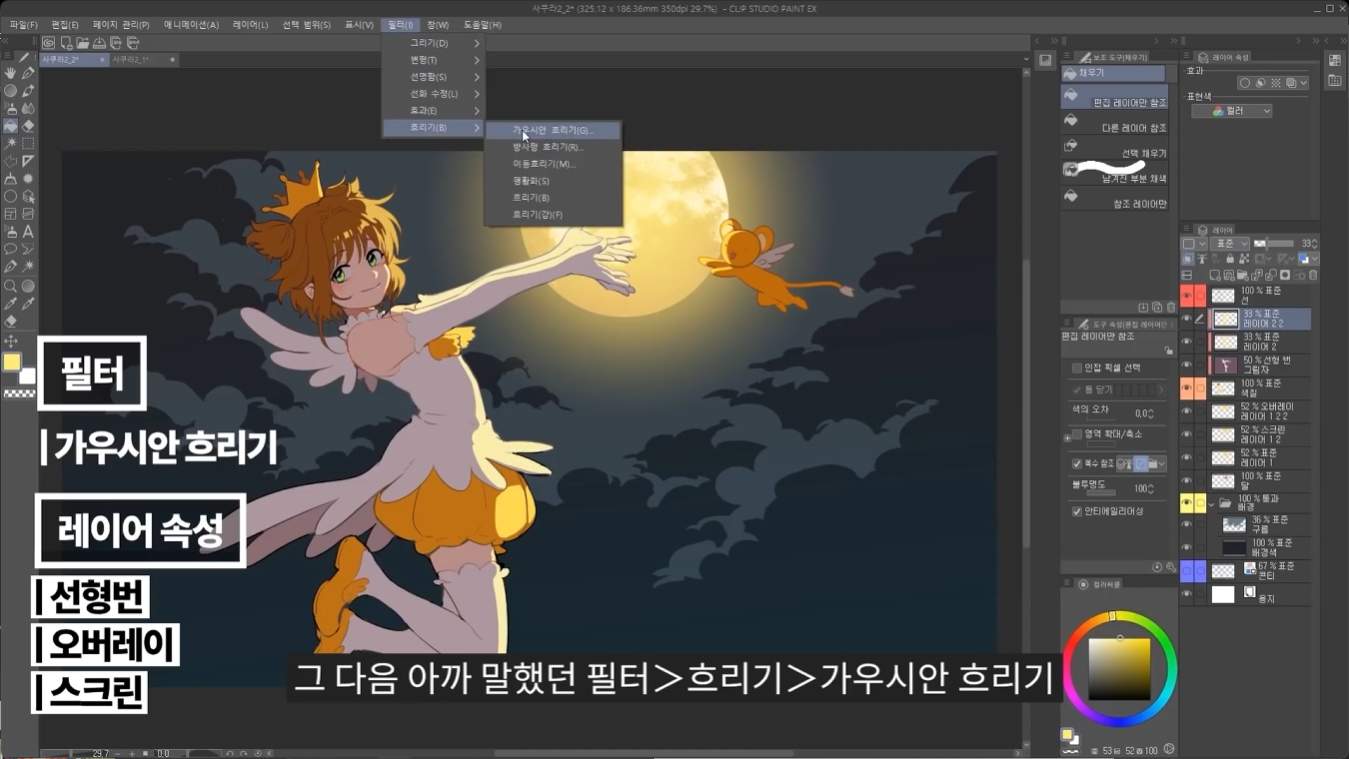Image resolution: width=1349 pixels, height=759 pixels.
Task: Select the Text tool A icon
Action: 28,232
